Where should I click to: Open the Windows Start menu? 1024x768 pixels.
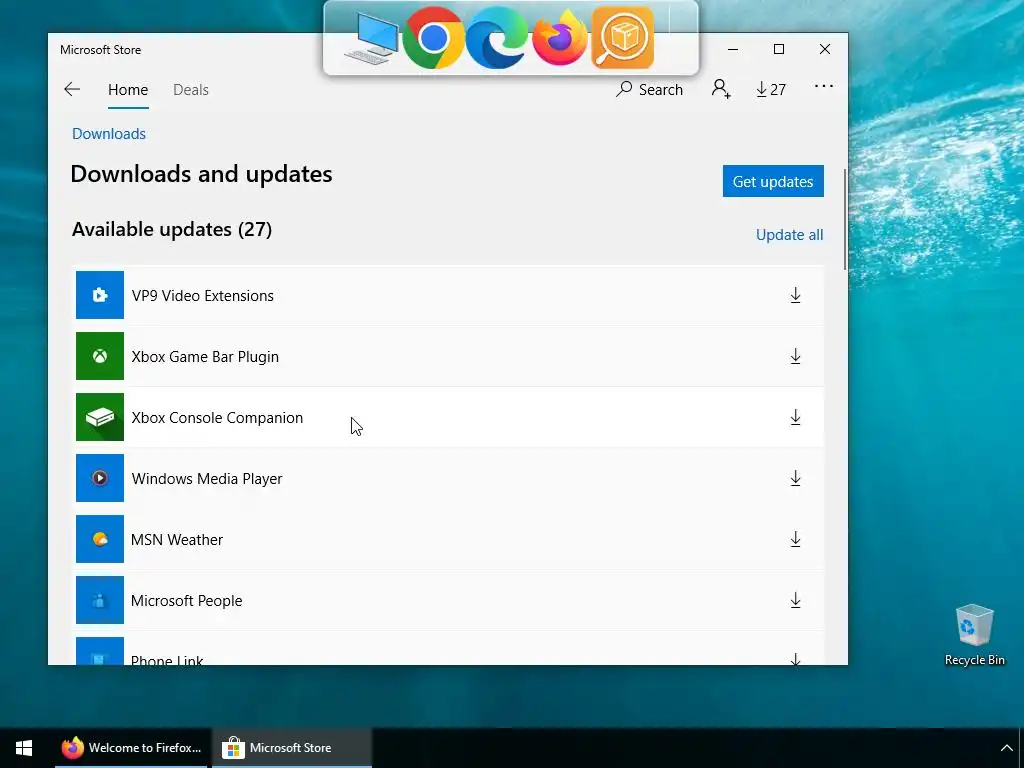(x=24, y=748)
